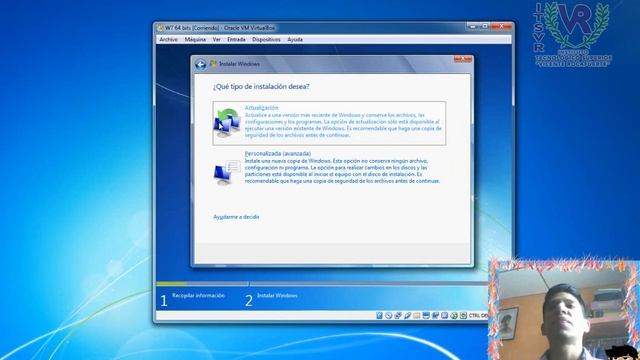
Task: Click the keyboard capture icon beside CTRL
Action: pos(463,316)
